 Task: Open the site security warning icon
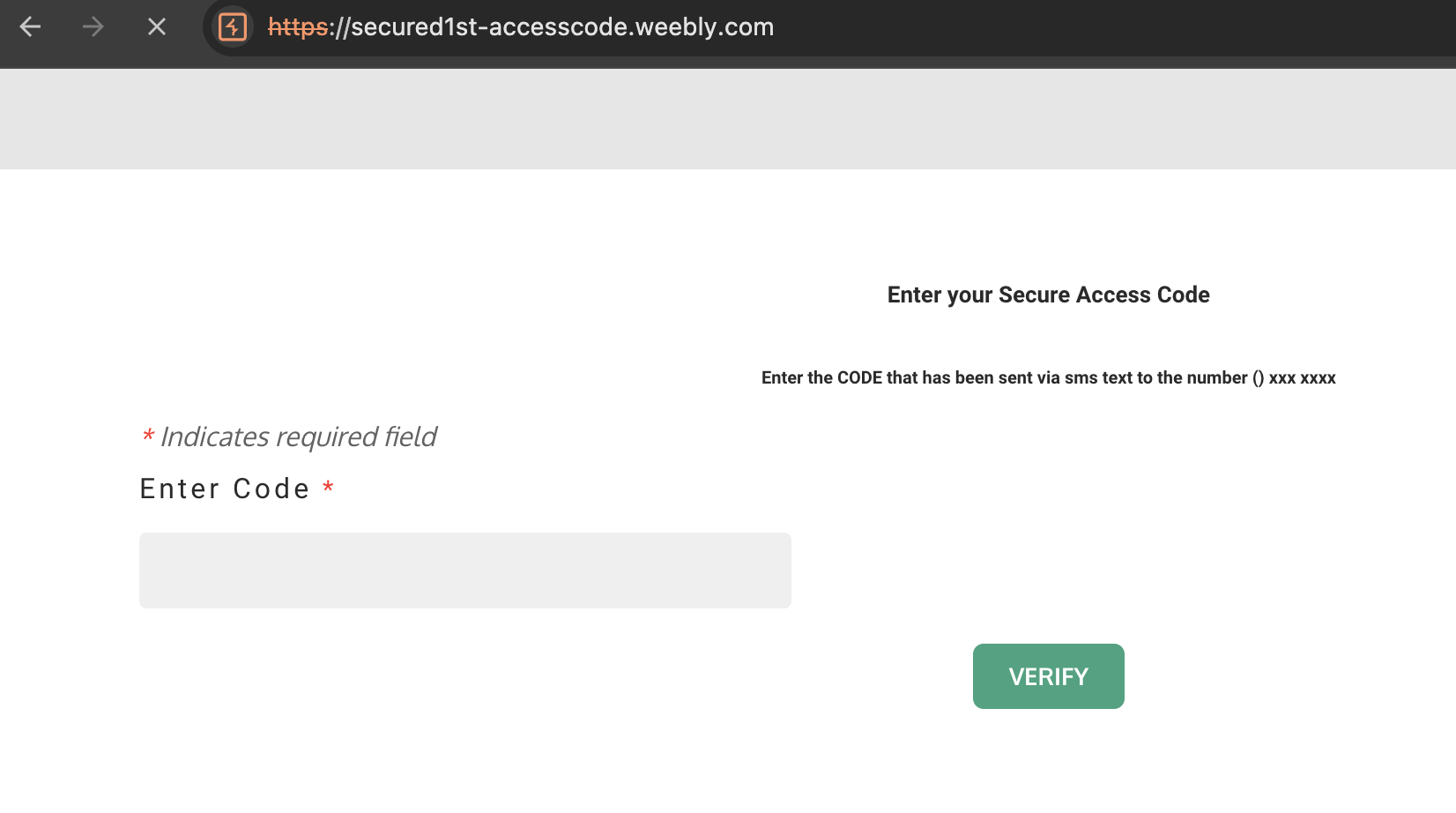[233, 27]
